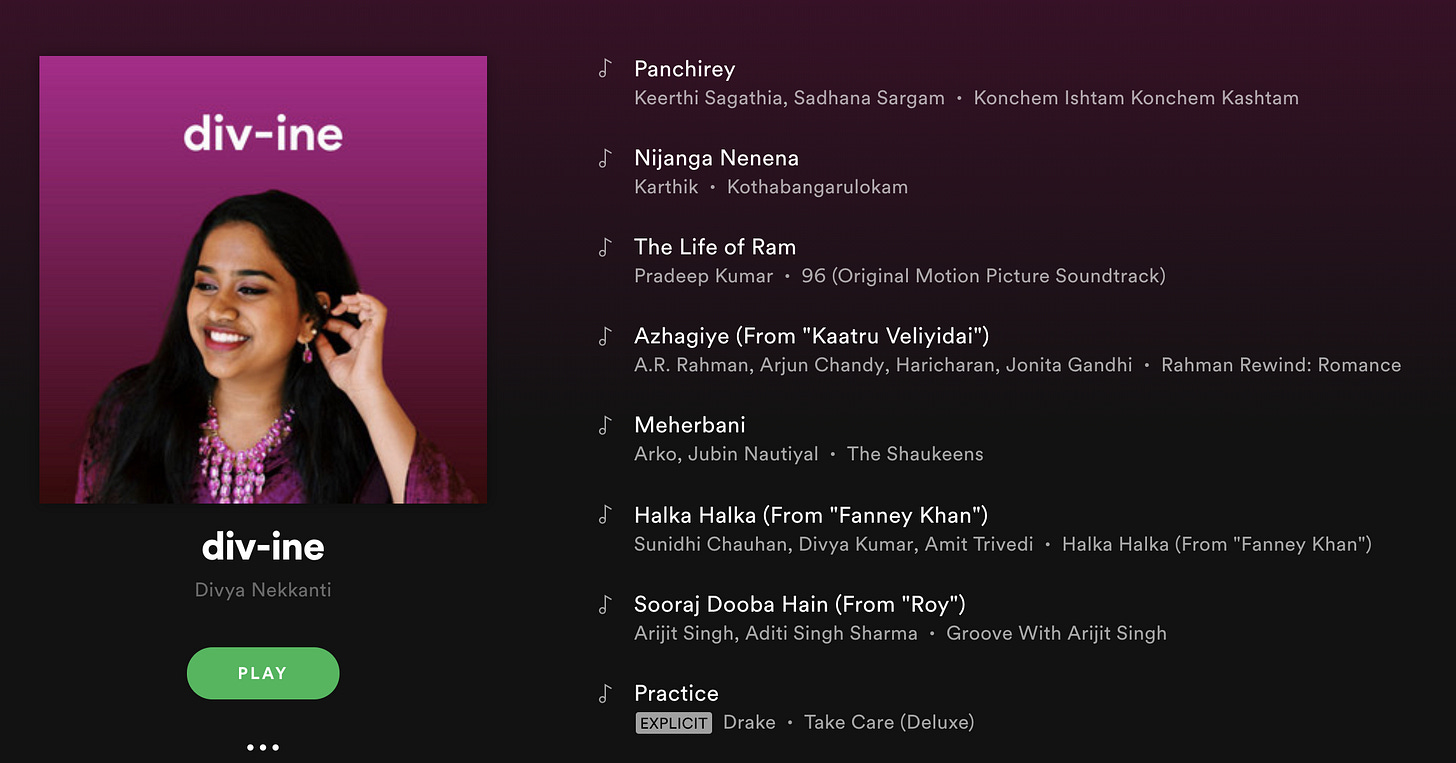Image resolution: width=1456 pixels, height=763 pixels.
Task: Click music note icon beside Nijanga Nenena
Action: click(604, 158)
